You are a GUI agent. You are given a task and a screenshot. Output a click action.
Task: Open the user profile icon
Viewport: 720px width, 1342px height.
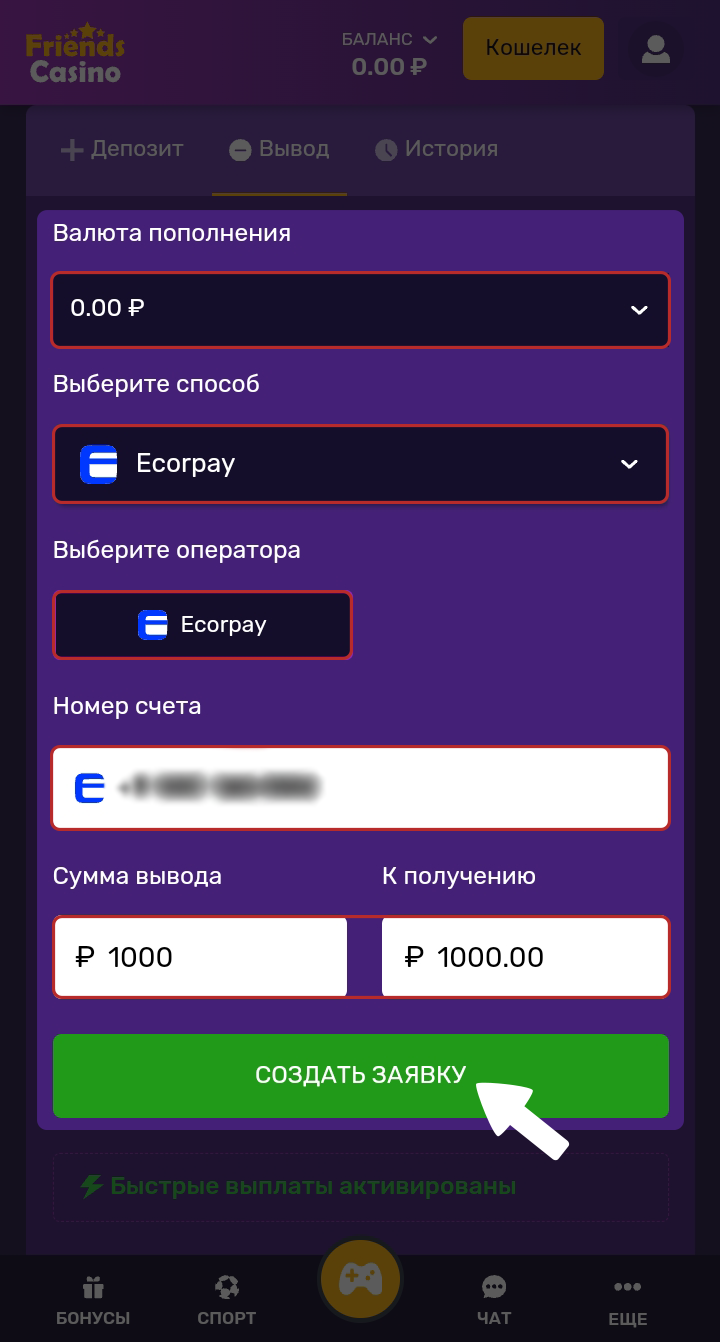(655, 49)
